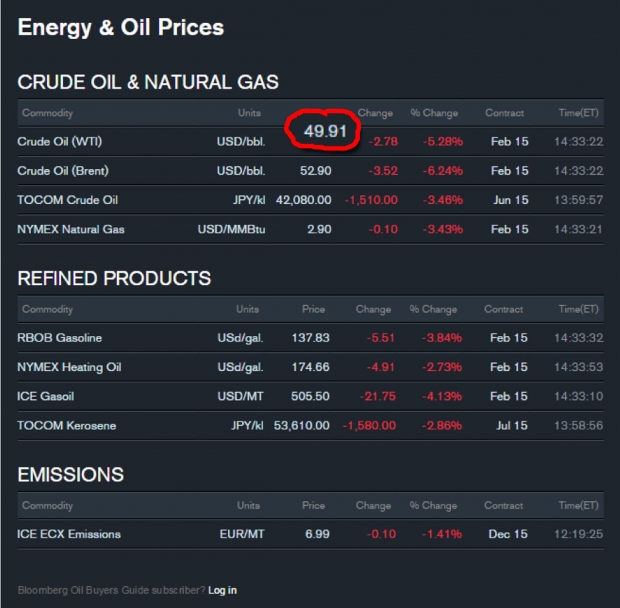This screenshot has width=620, height=608.
Task: Click the Emissions section heading
Action: pos(71,474)
